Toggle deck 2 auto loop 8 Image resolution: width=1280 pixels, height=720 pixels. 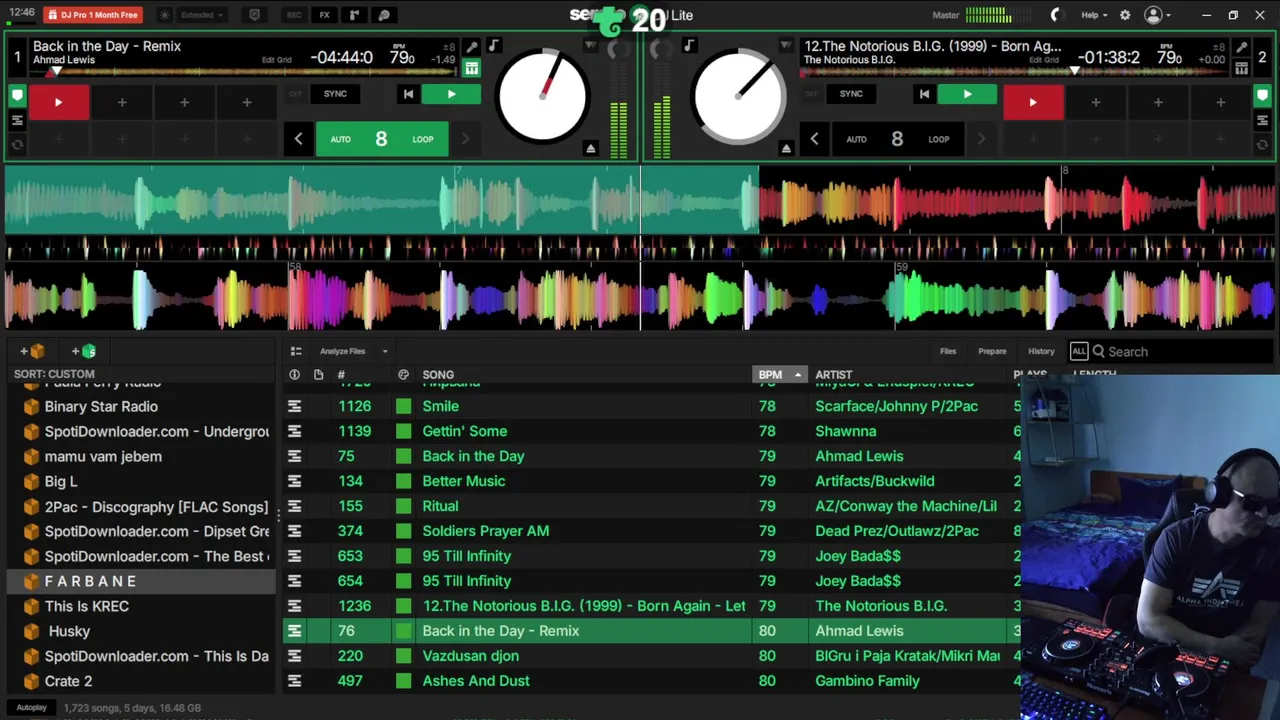click(897, 139)
